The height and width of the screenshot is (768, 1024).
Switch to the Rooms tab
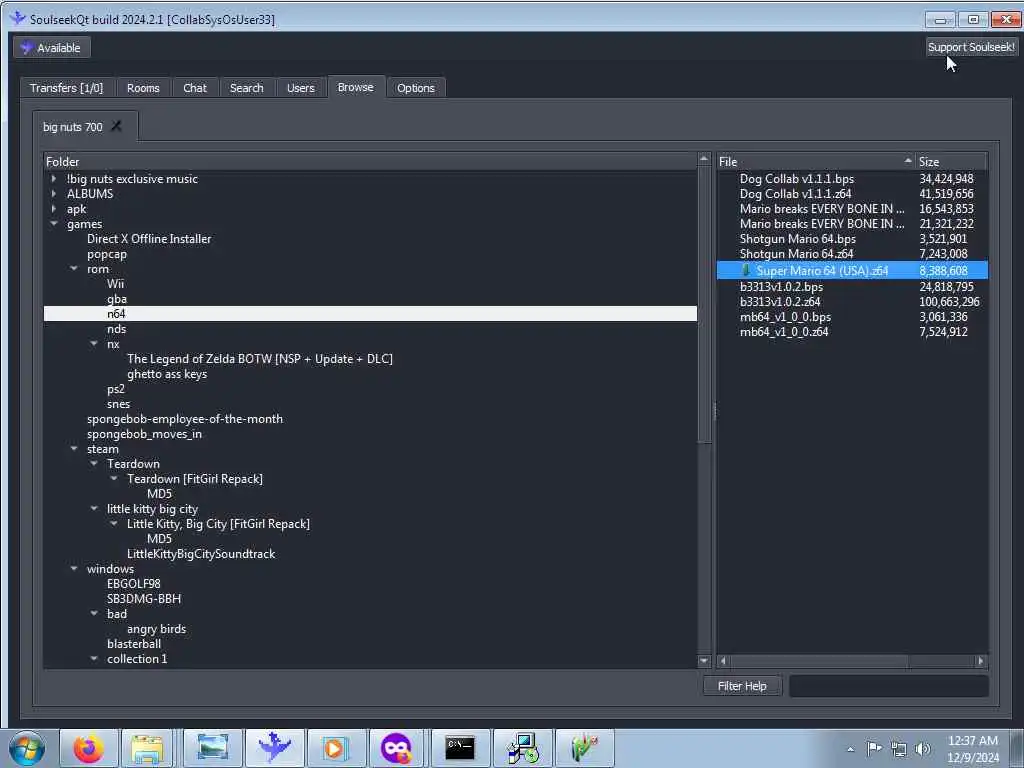[143, 88]
